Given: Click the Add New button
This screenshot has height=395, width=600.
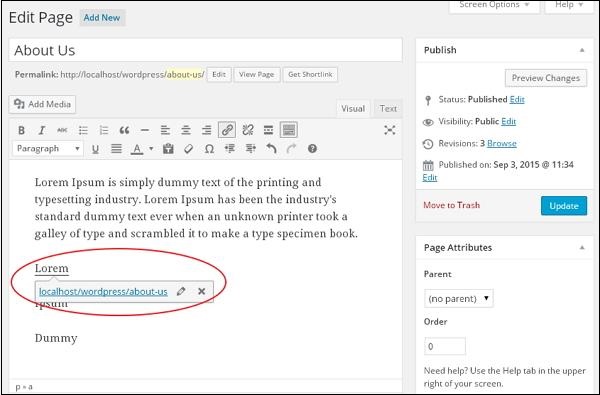Looking at the screenshot, I should pyautogui.click(x=102, y=18).
